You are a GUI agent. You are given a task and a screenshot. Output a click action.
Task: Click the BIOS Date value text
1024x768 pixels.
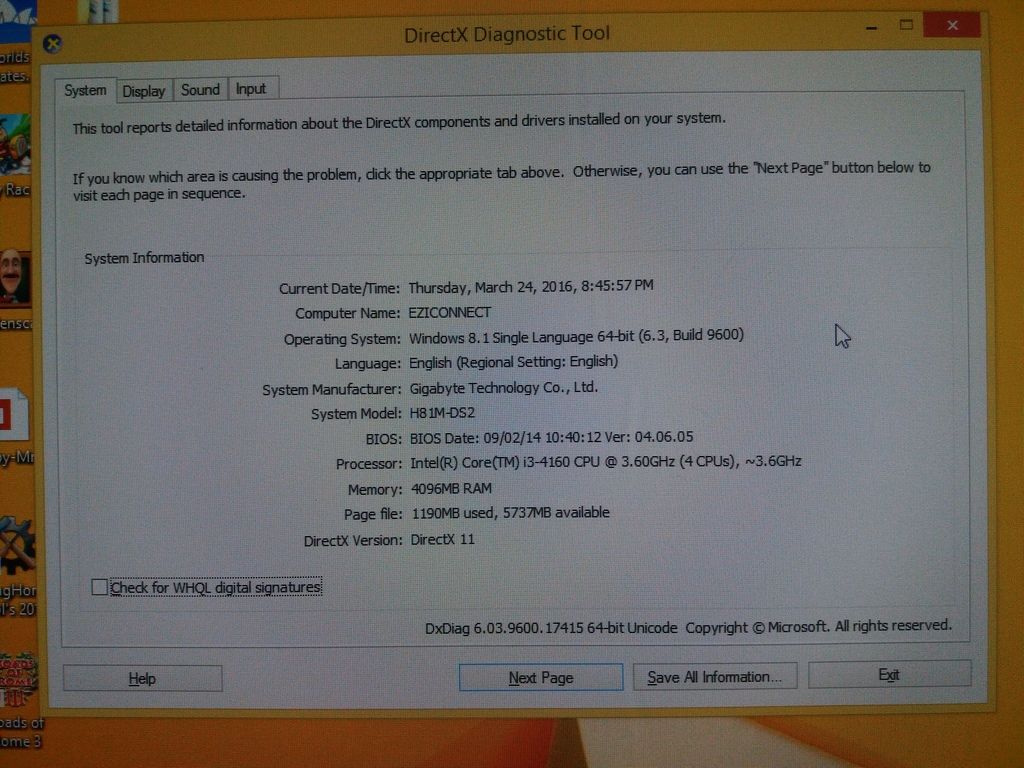pyautogui.click(x=552, y=437)
